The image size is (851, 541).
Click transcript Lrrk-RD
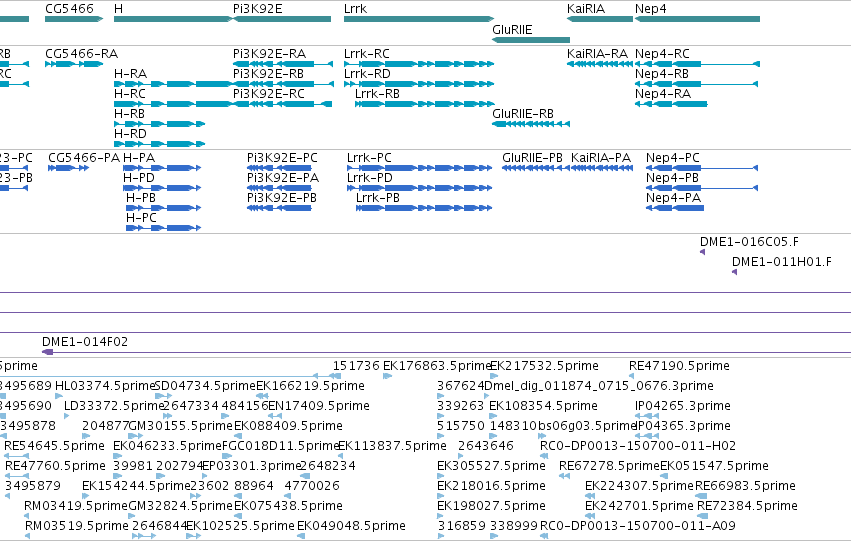pos(419,84)
